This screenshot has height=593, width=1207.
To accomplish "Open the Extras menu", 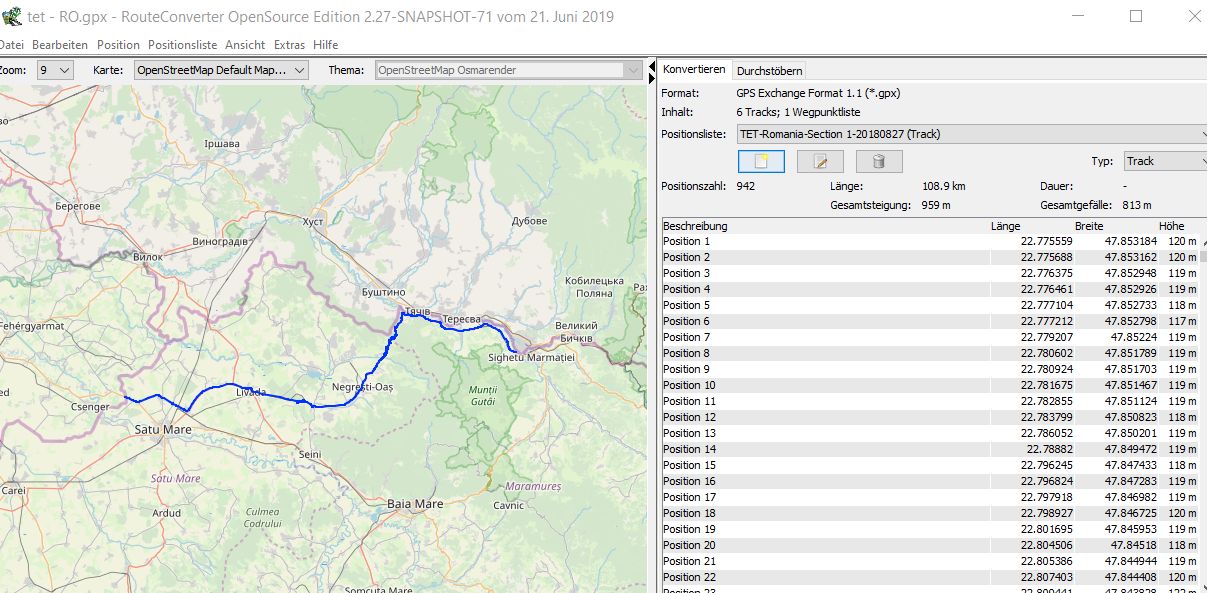I will click(289, 45).
